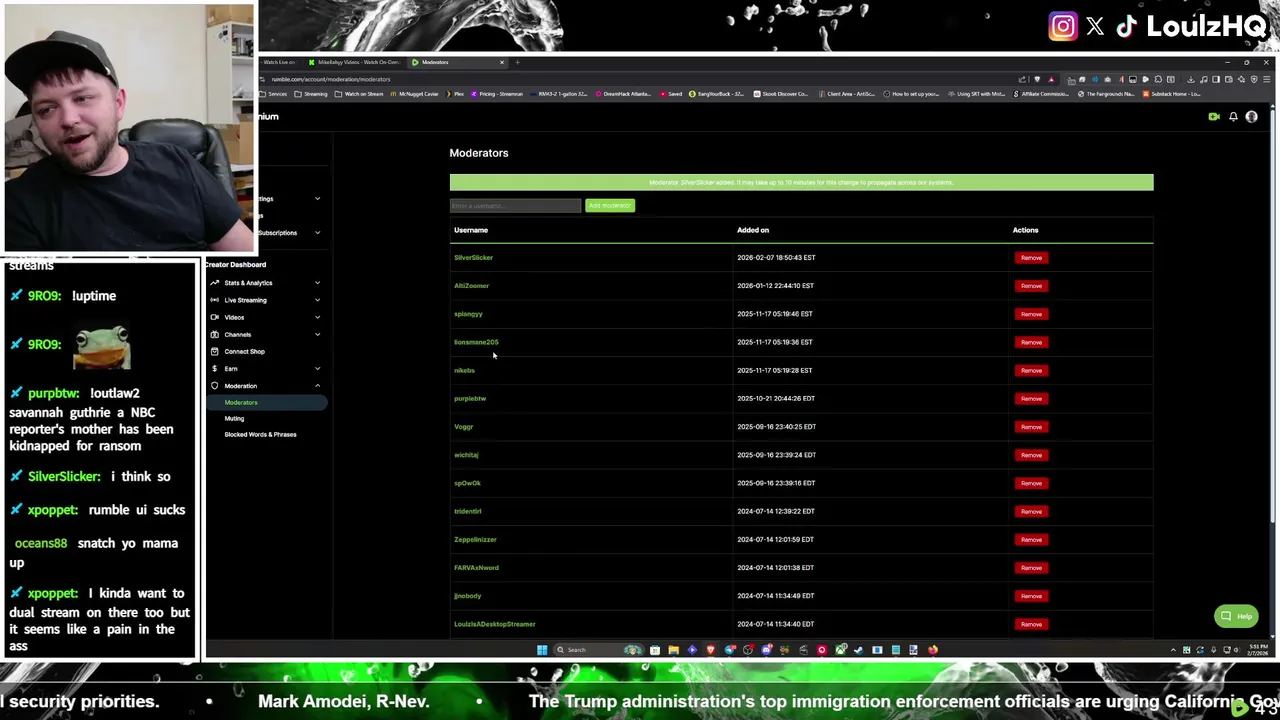1280x720 pixels.
Task: Open Brave browser from the taskbar
Action: pos(711,650)
